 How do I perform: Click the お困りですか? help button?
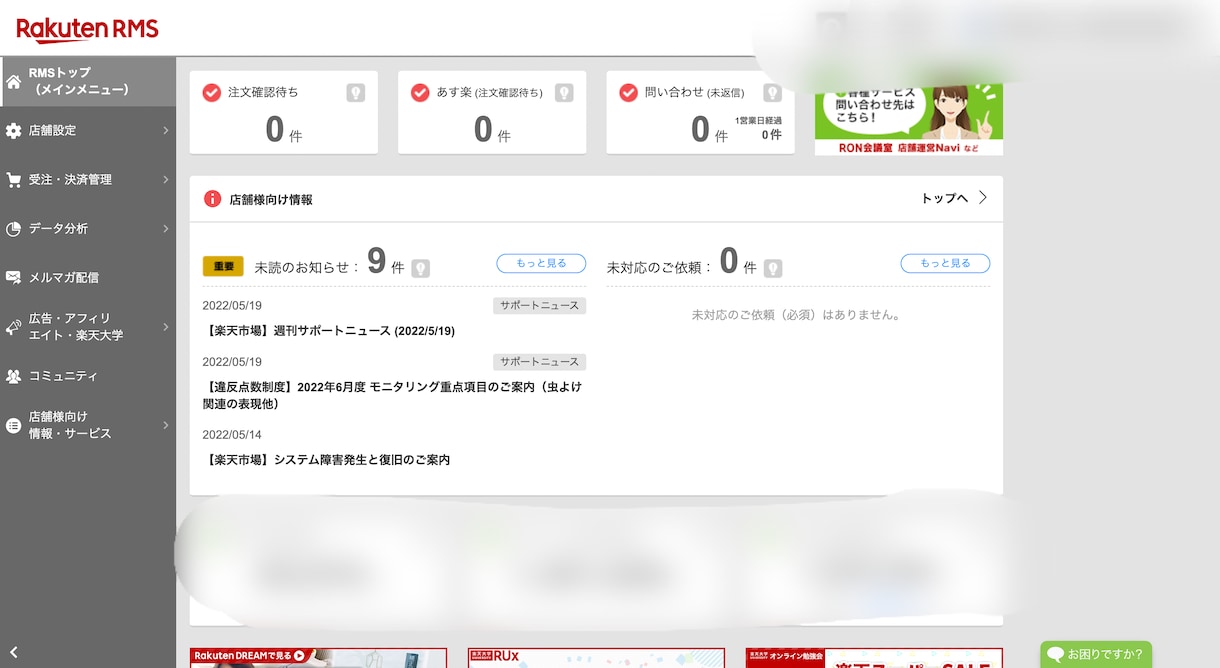(1096, 655)
